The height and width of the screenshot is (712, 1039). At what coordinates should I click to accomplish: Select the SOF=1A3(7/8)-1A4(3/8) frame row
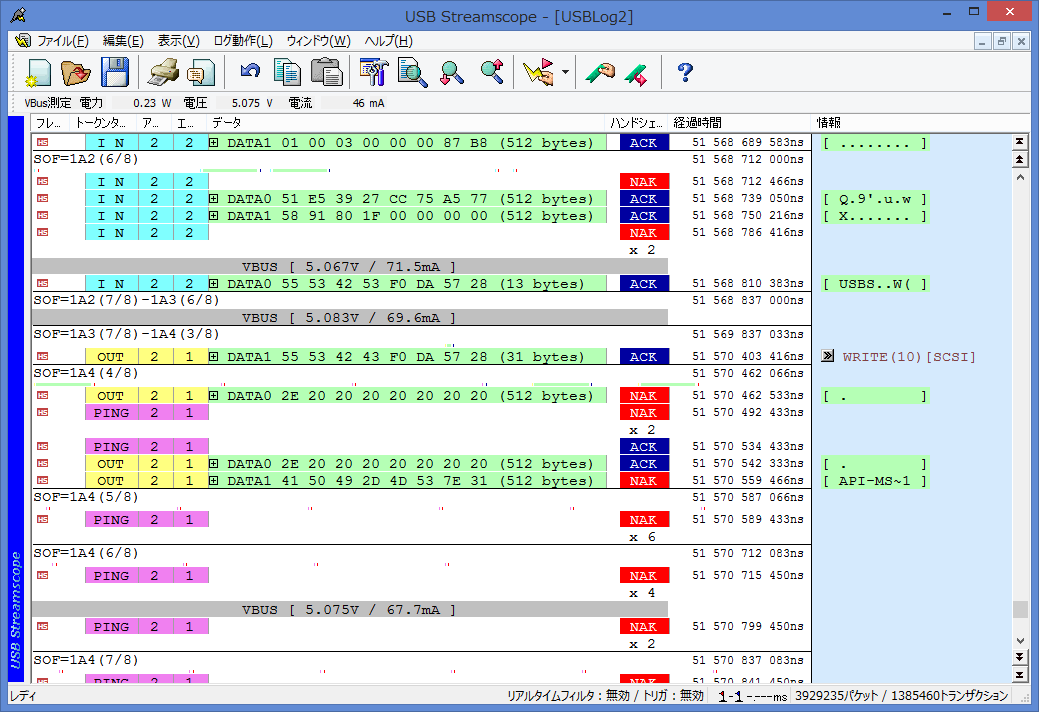coord(421,334)
